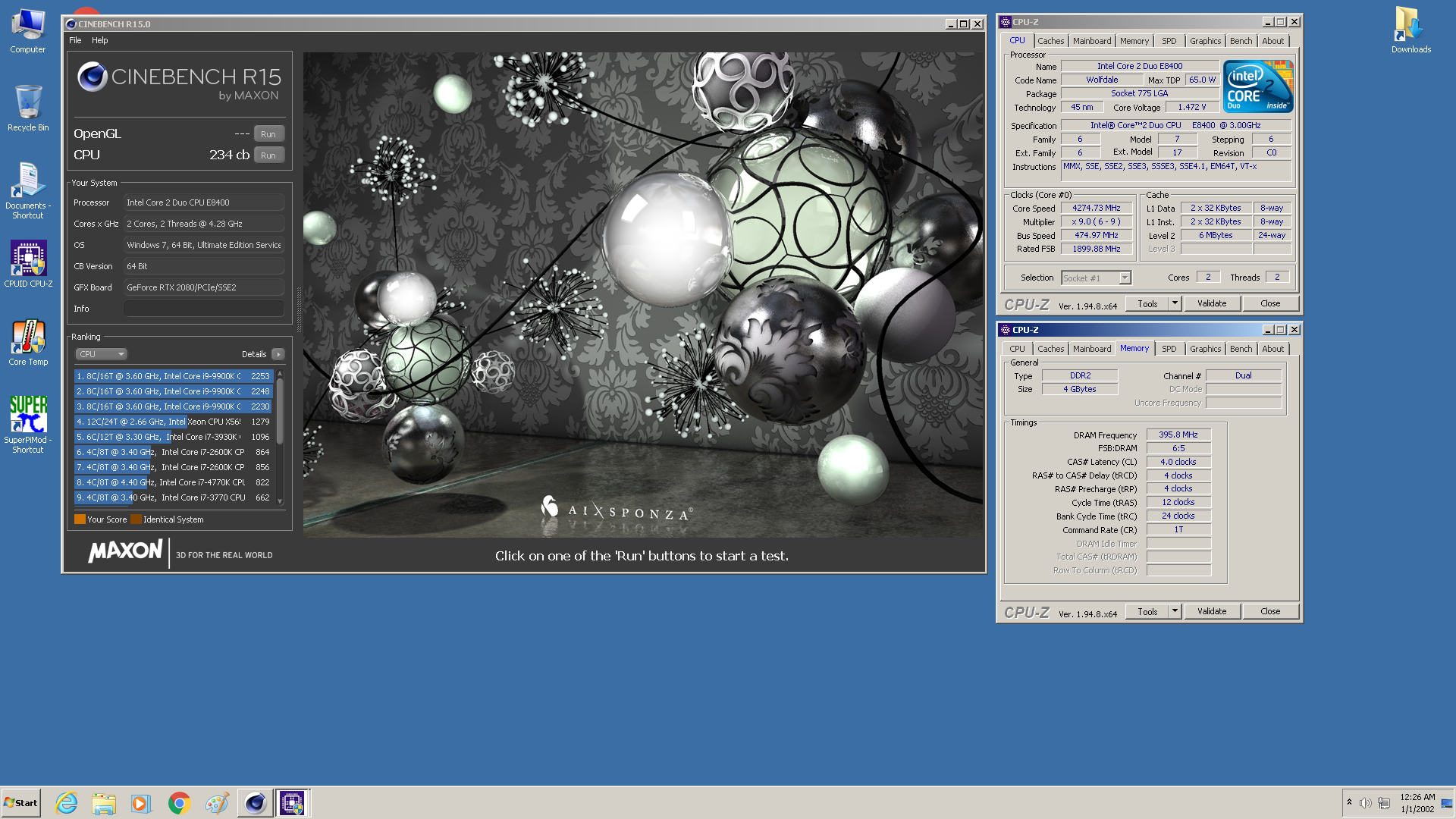Open About tab in top CPU-Z
The height and width of the screenshot is (819, 1456).
[1273, 41]
